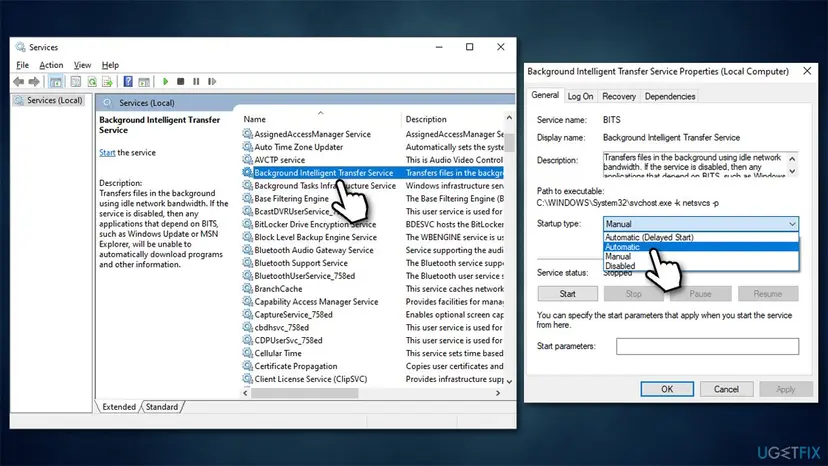Click the gear icon of AssignedAccessManager Service
This screenshot has width=828, height=466.
247,134
